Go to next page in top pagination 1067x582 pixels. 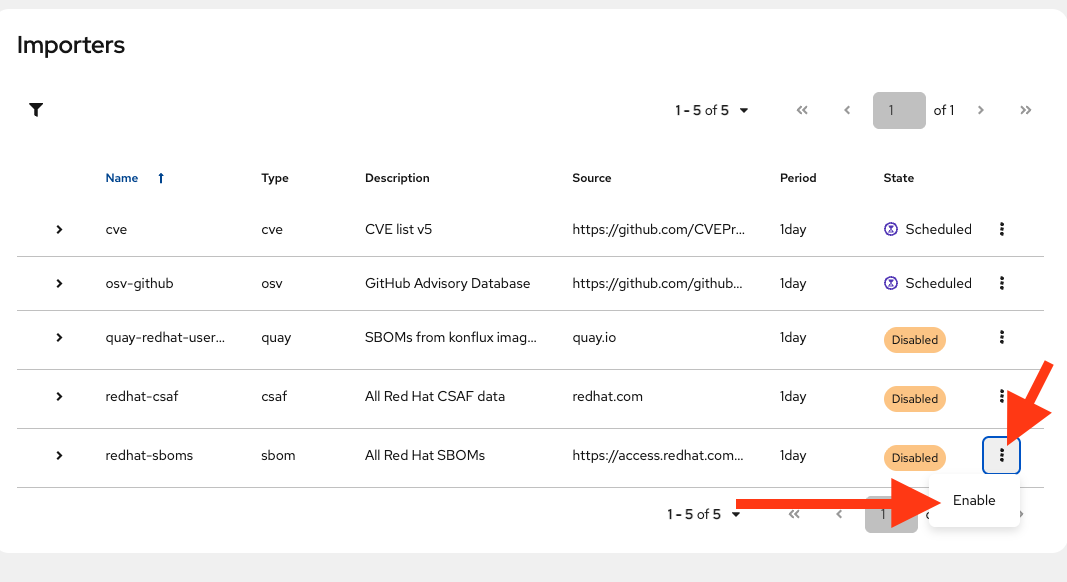(981, 110)
